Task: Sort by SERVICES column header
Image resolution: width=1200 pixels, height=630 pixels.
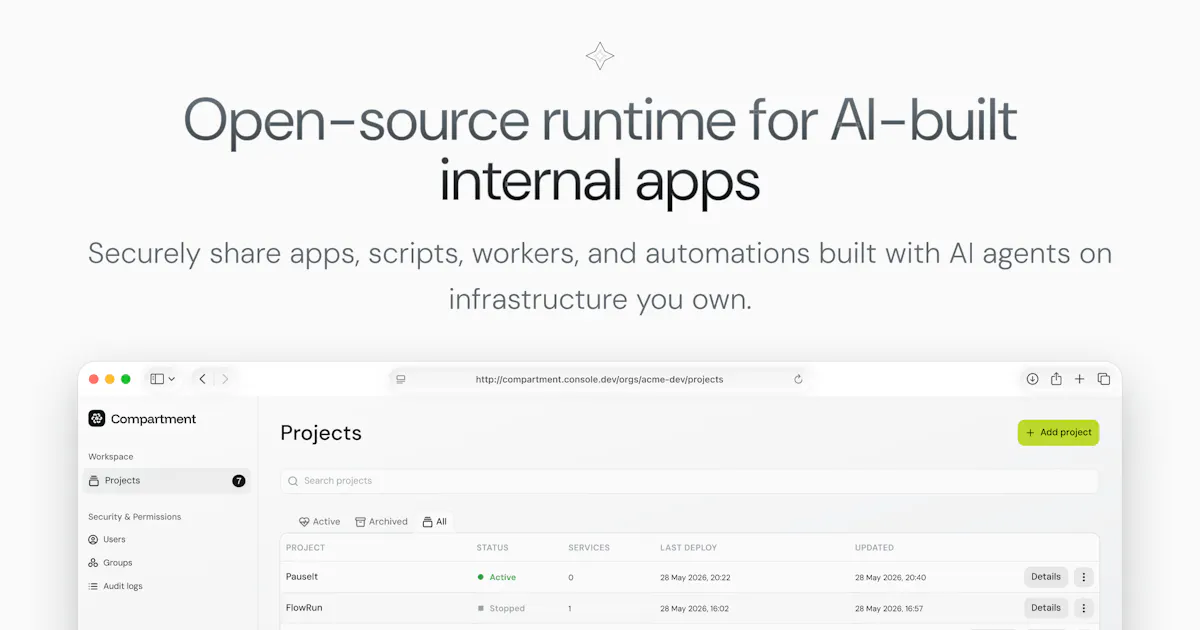Action: click(589, 548)
